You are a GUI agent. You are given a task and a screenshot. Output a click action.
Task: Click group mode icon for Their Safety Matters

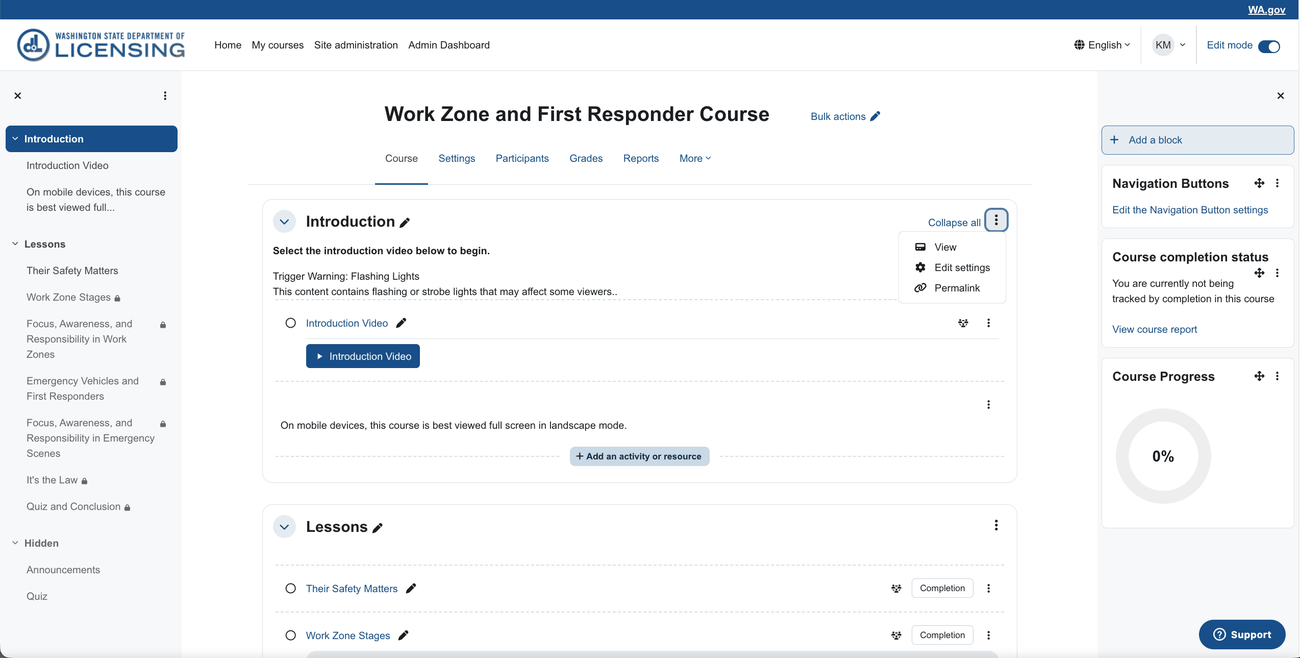coord(896,589)
